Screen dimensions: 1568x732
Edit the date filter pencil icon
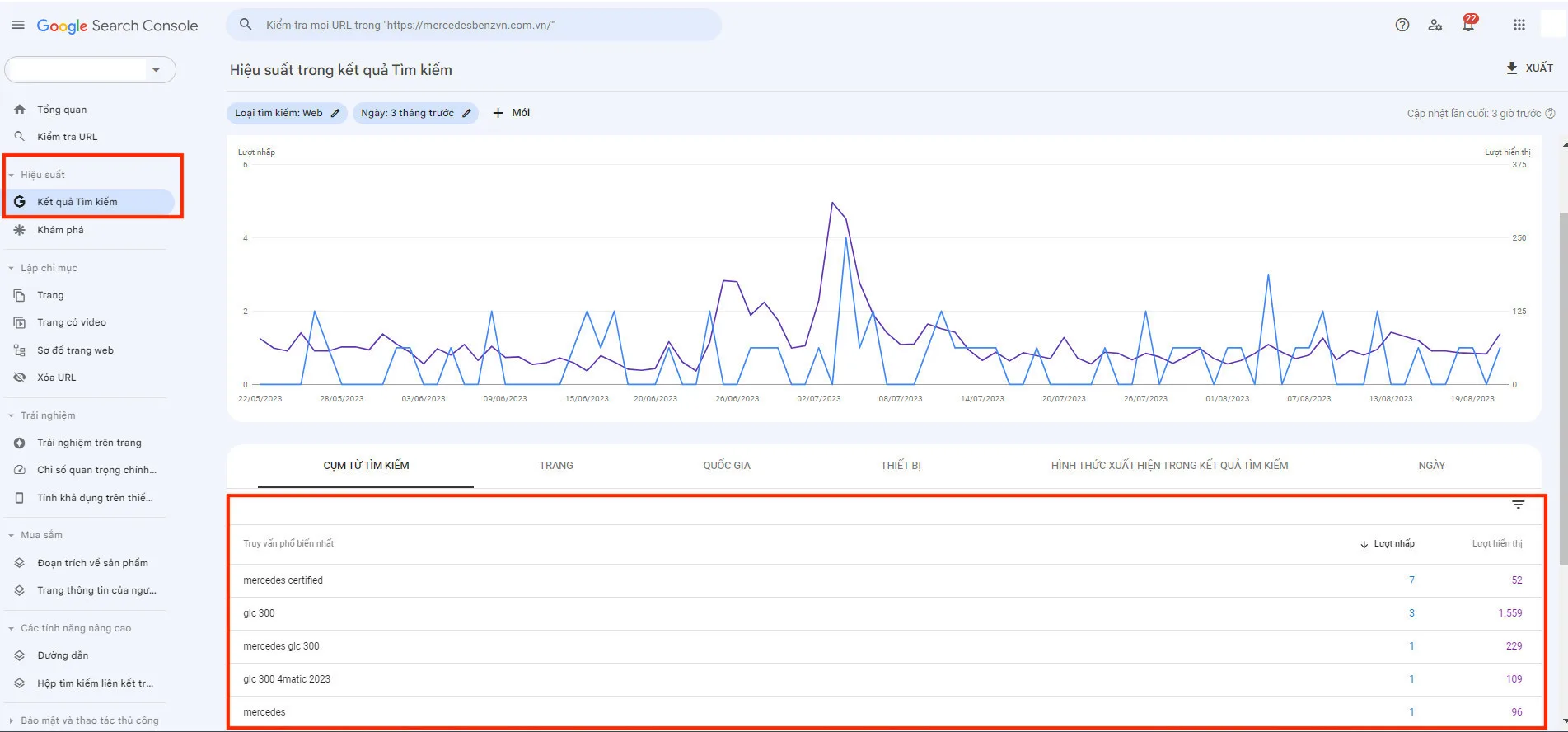[466, 113]
